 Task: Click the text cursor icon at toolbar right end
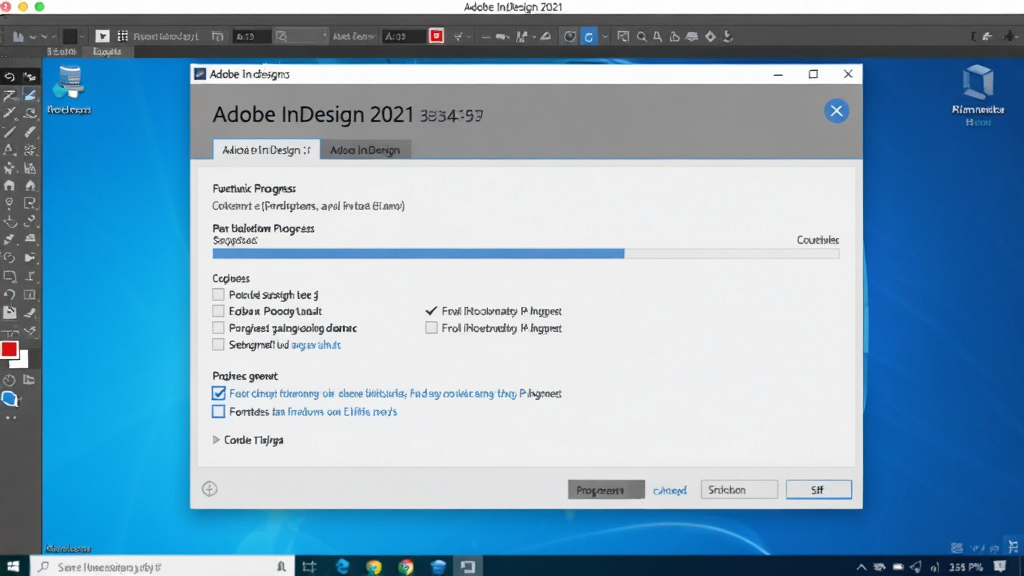973,37
